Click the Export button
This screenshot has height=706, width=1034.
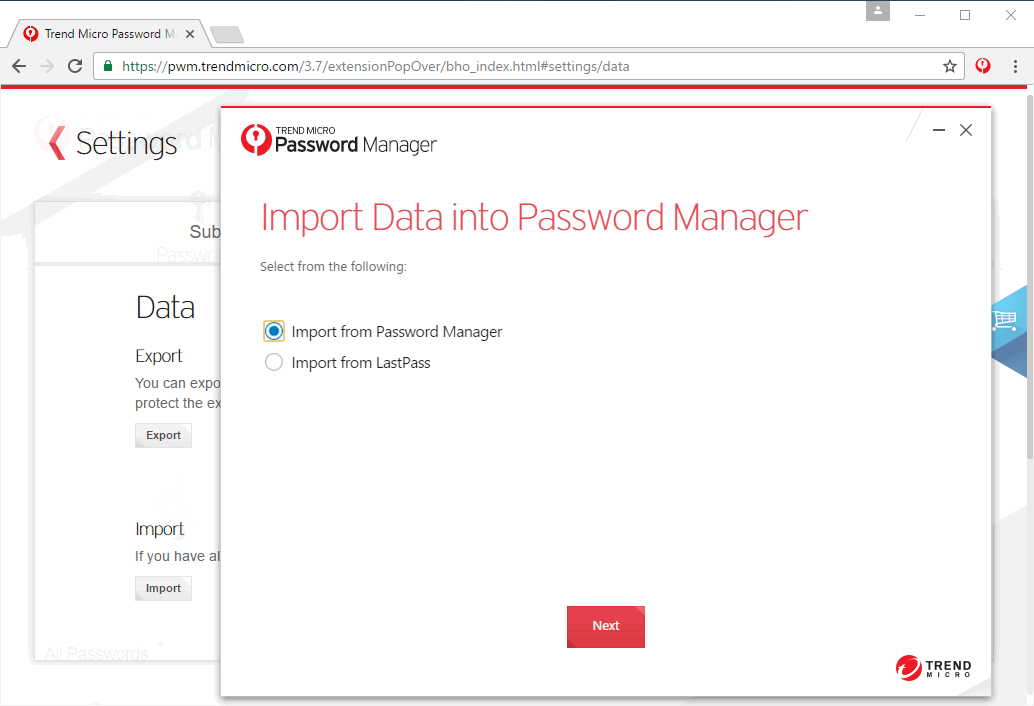tap(163, 435)
